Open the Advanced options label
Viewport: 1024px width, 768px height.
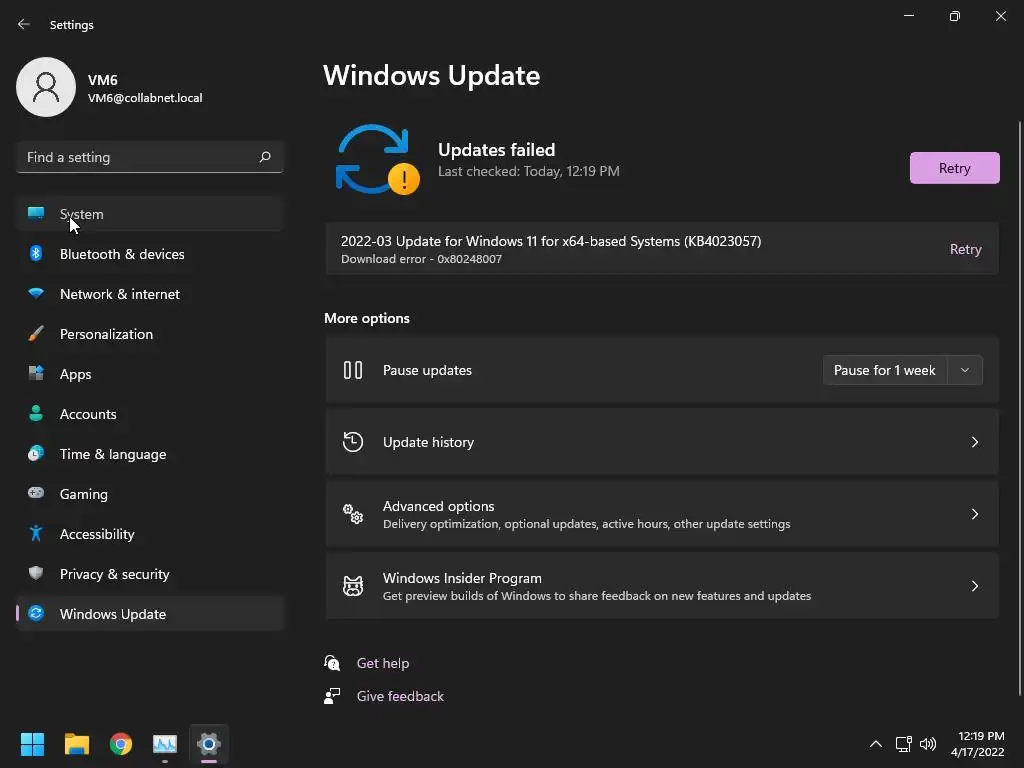438,506
